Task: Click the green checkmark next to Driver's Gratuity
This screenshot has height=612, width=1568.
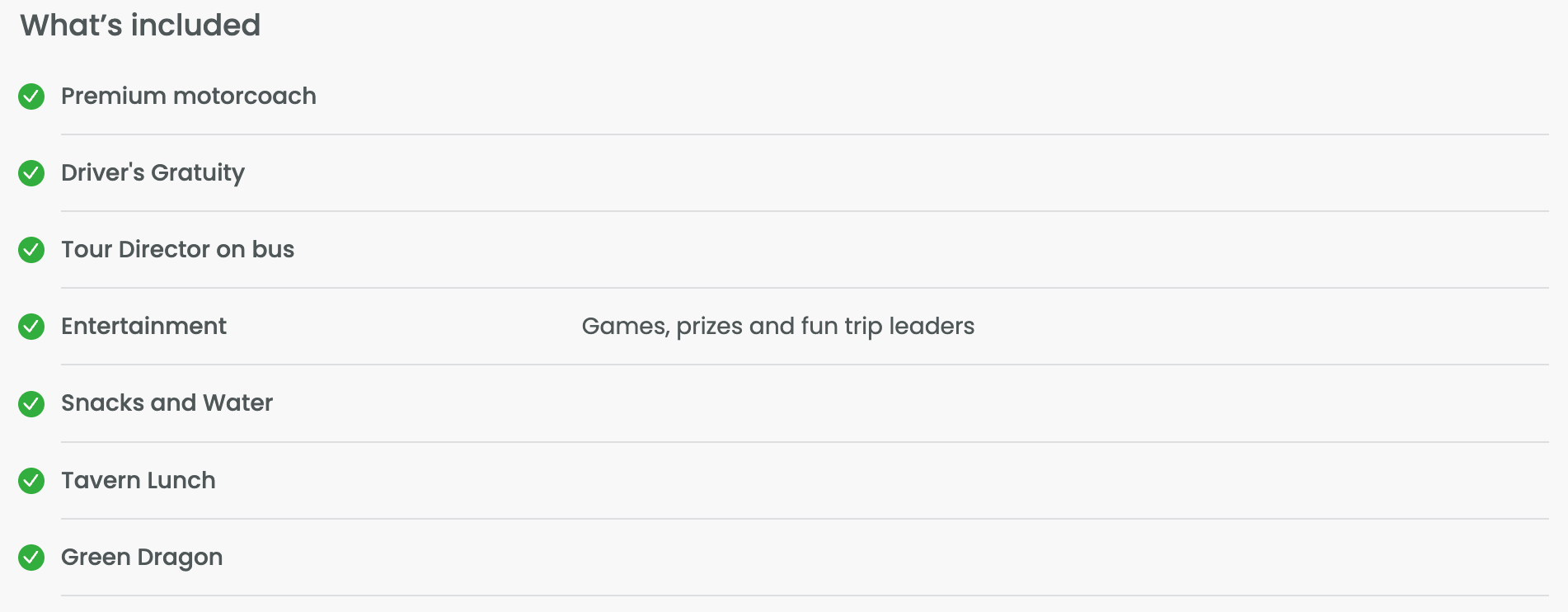Action: [x=31, y=173]
